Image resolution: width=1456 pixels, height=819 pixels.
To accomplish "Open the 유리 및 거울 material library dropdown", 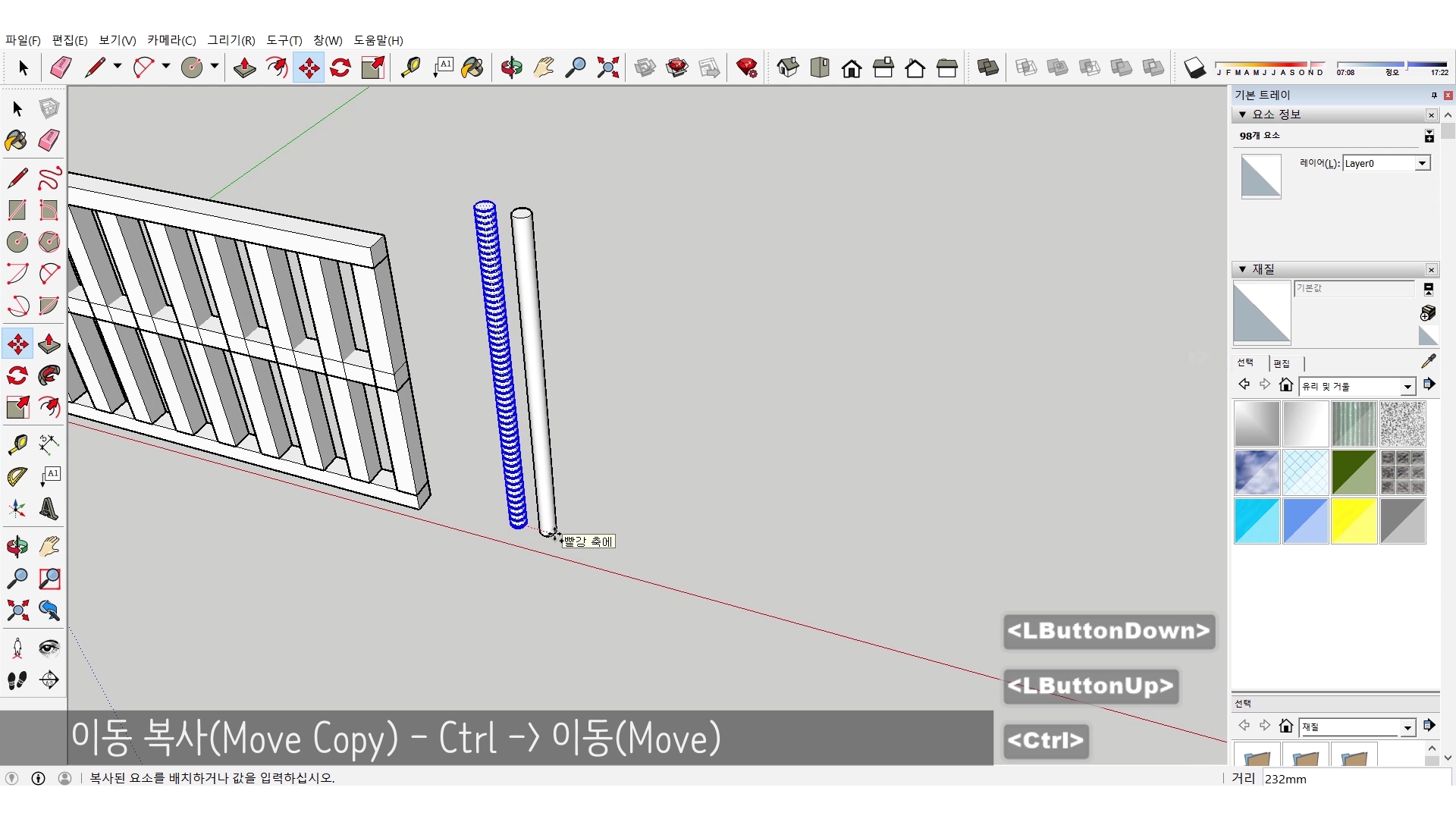I will 1407,387.
